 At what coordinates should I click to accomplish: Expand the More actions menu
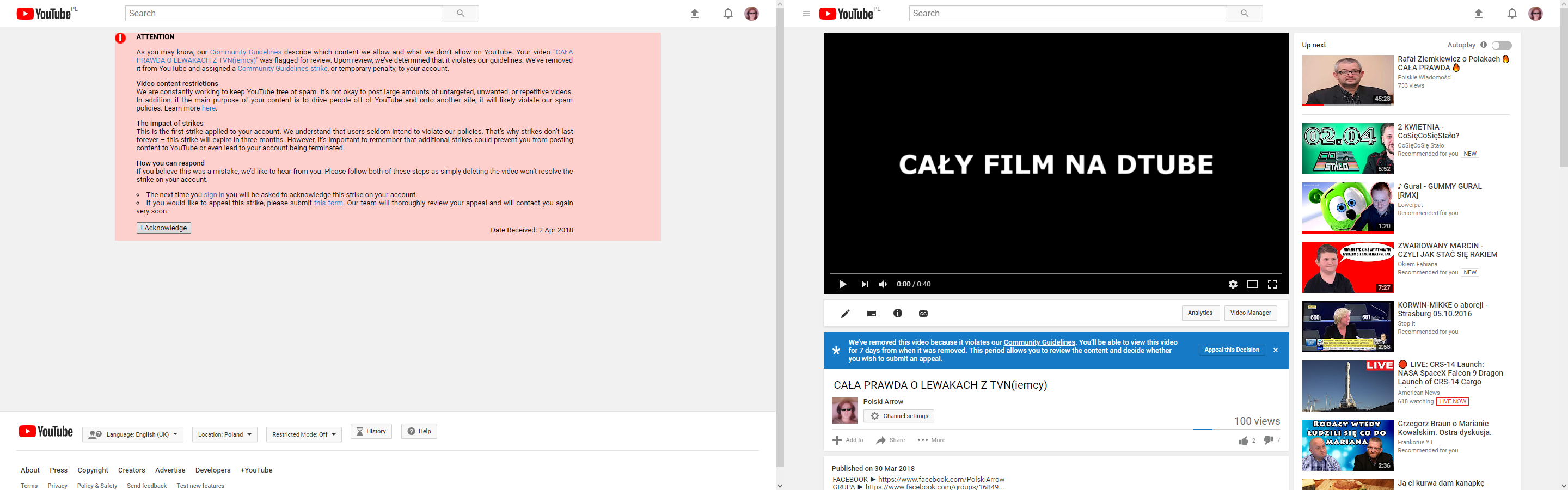click(x=932, y=440)
